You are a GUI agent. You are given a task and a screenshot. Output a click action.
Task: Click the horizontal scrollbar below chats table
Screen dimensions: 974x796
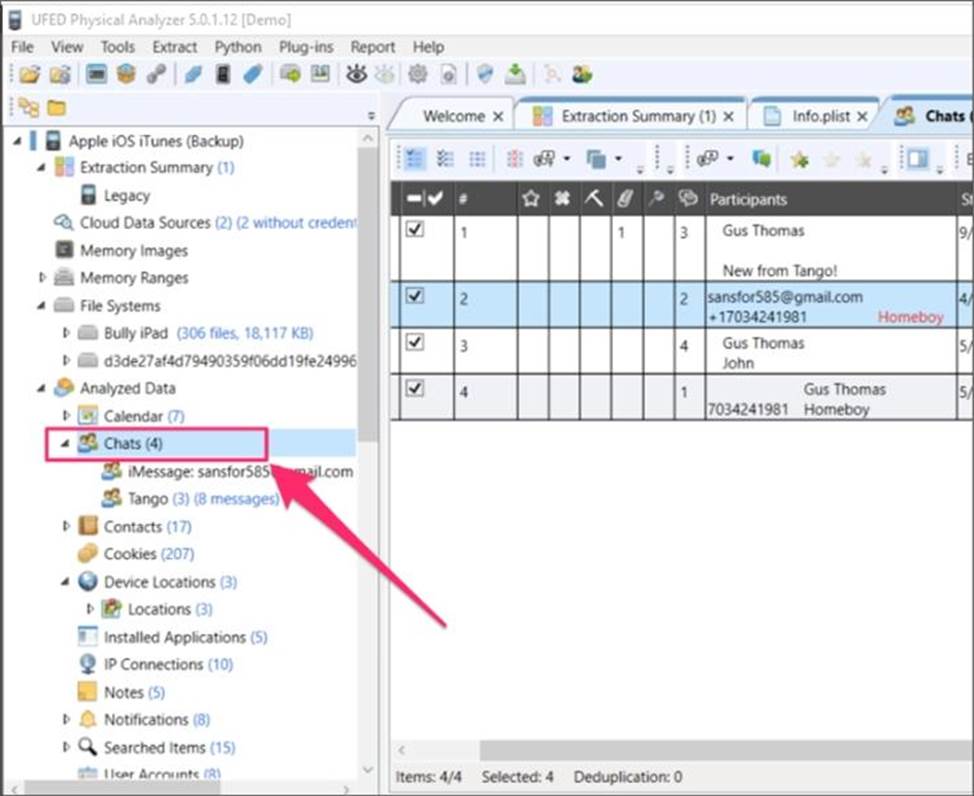[700, 749]
